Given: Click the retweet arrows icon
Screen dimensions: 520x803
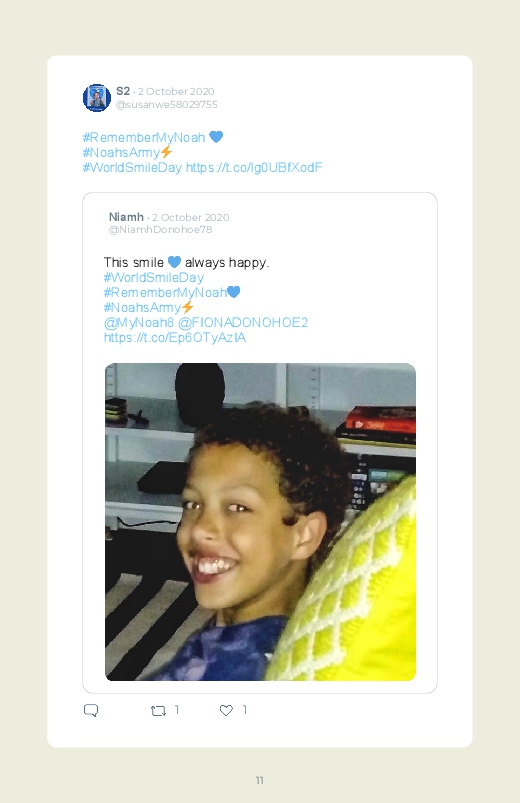Looking at the screenshot, I should click(158, 710).
